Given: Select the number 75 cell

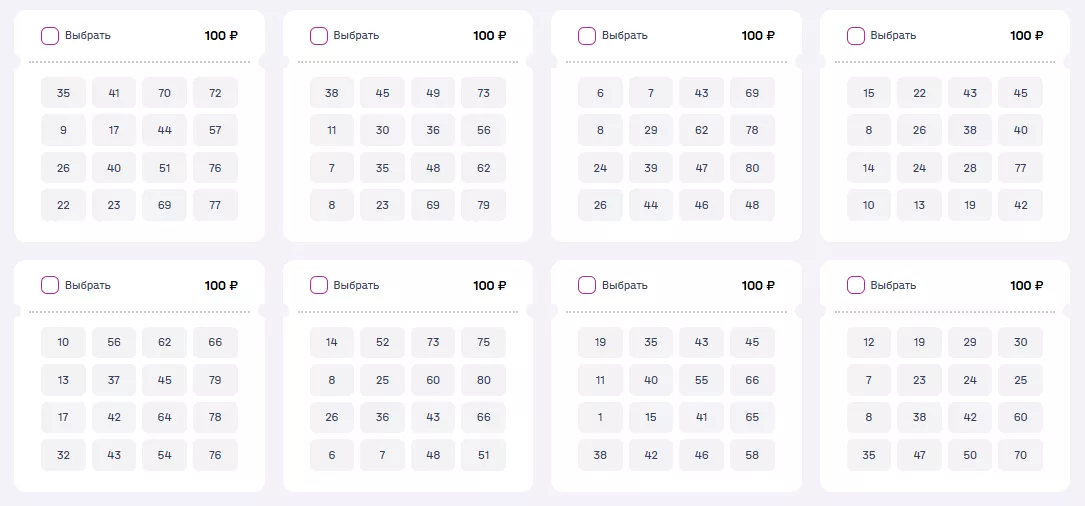Looking at the screenshot, I should coord(484,342).
